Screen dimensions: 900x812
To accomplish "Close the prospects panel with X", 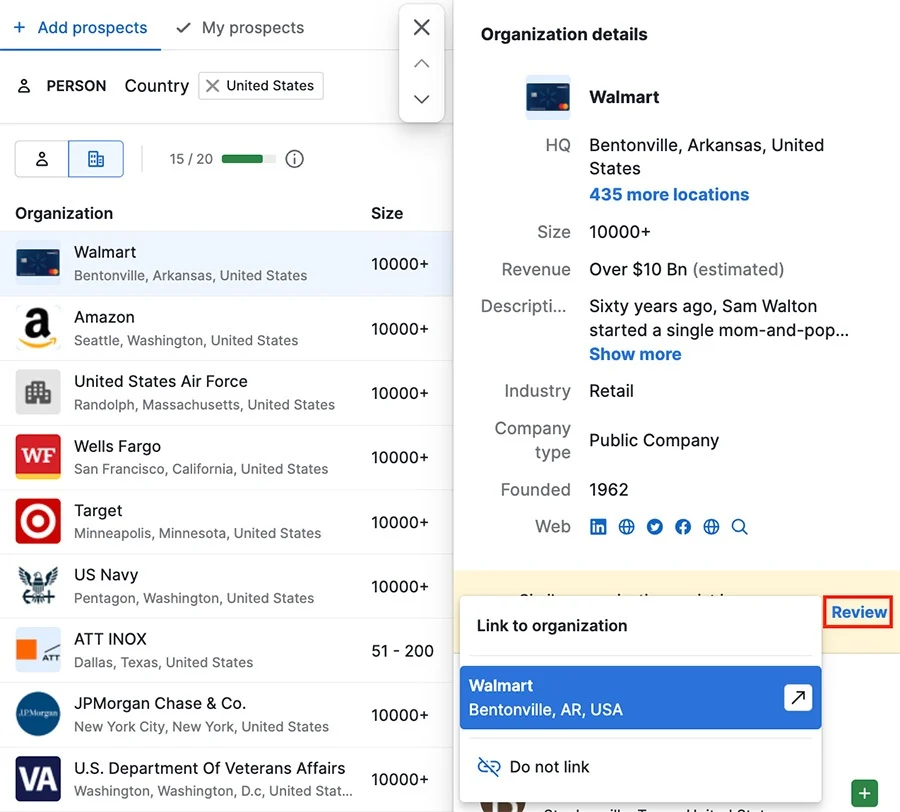I will [422, 27].
